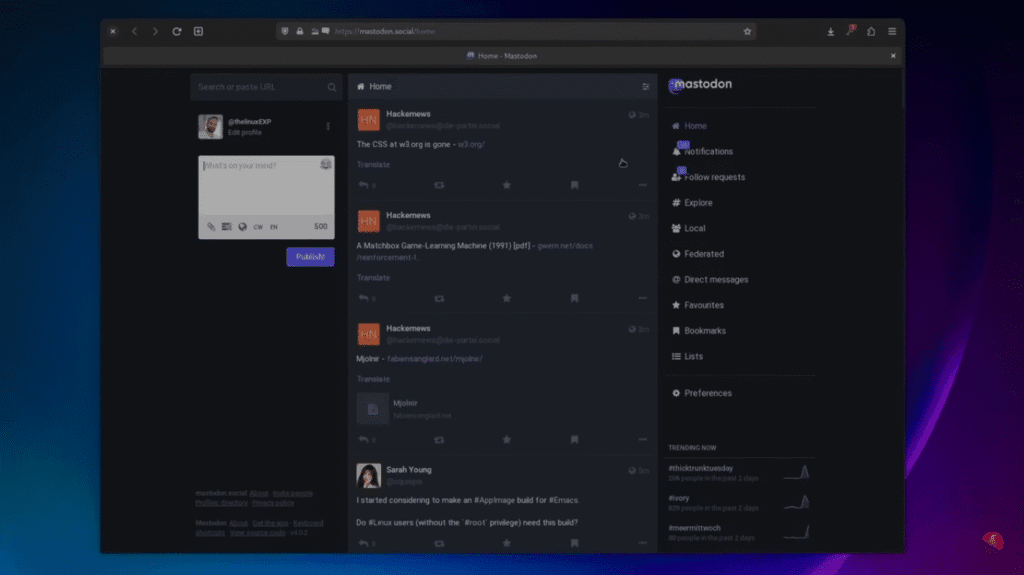Open the browser hamburger menu
Screen dimensions: 1024x575
tap(892, 31)
